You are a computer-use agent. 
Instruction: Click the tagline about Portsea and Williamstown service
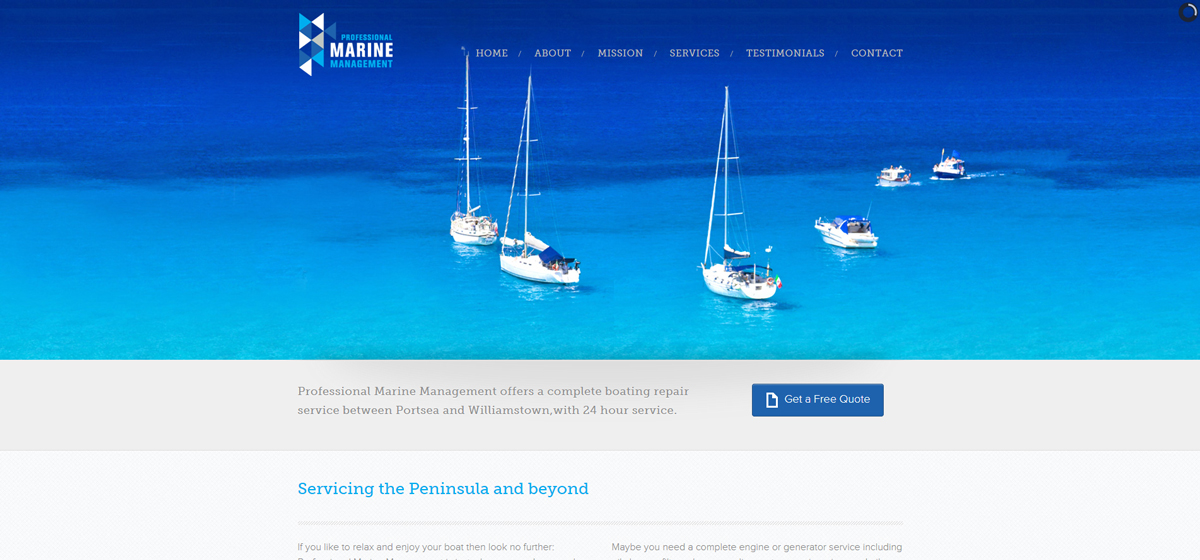click(493, 401)
